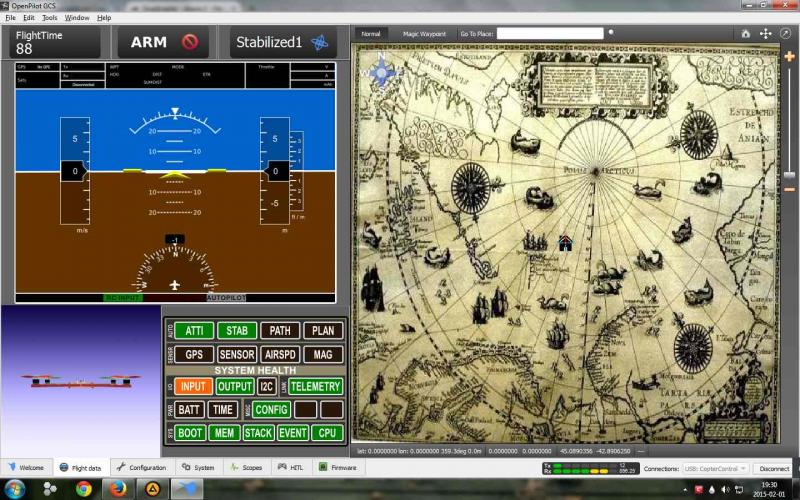
Task: Open the Scopes tab
Action: (x=246, y=467)
